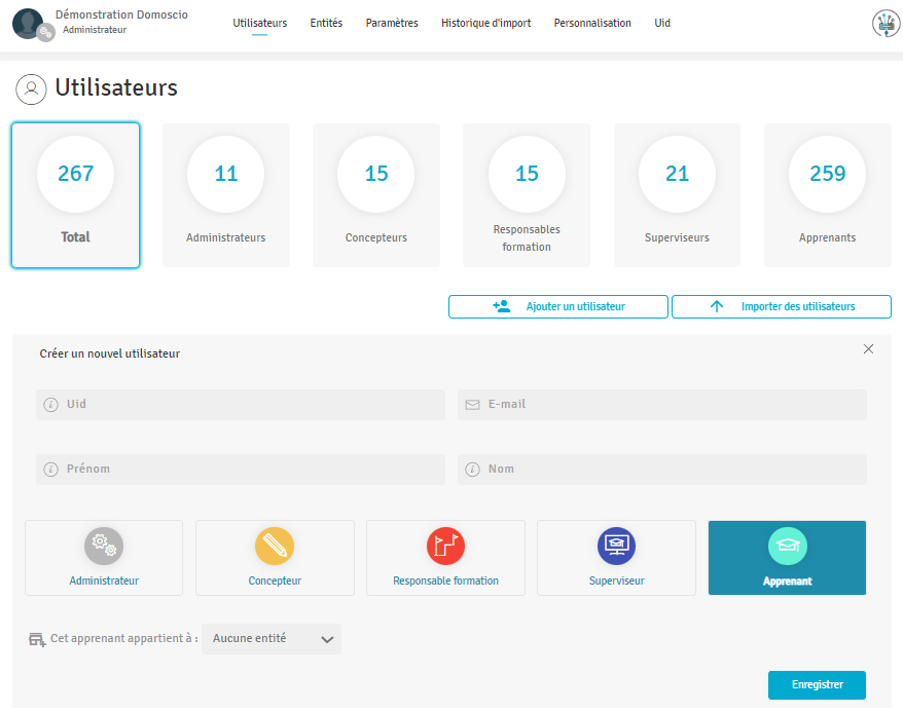This screenshot has width=903, height=708.
Task: Select the Total users card
Action: (x=75, y=195)
